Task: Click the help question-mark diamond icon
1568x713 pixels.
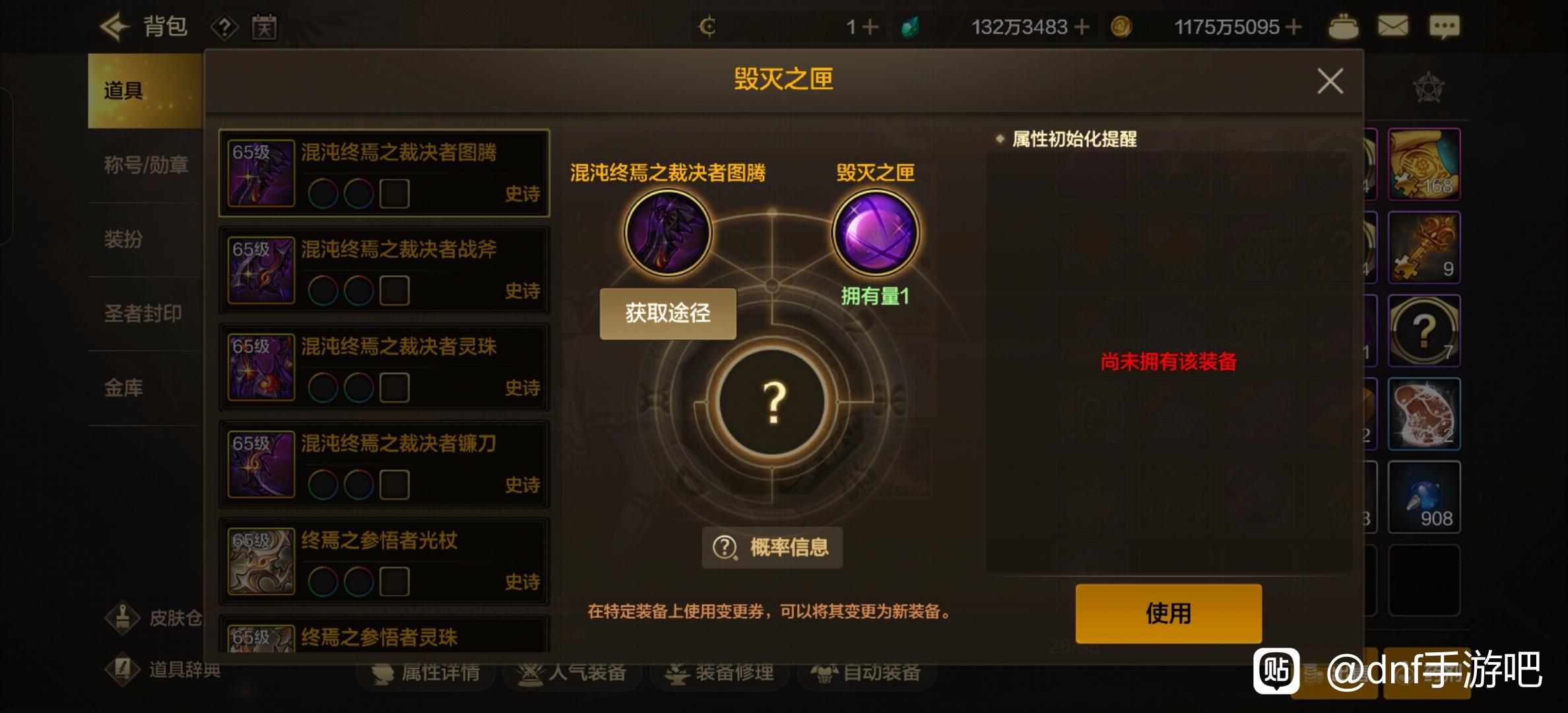Action: click(224, 27)
